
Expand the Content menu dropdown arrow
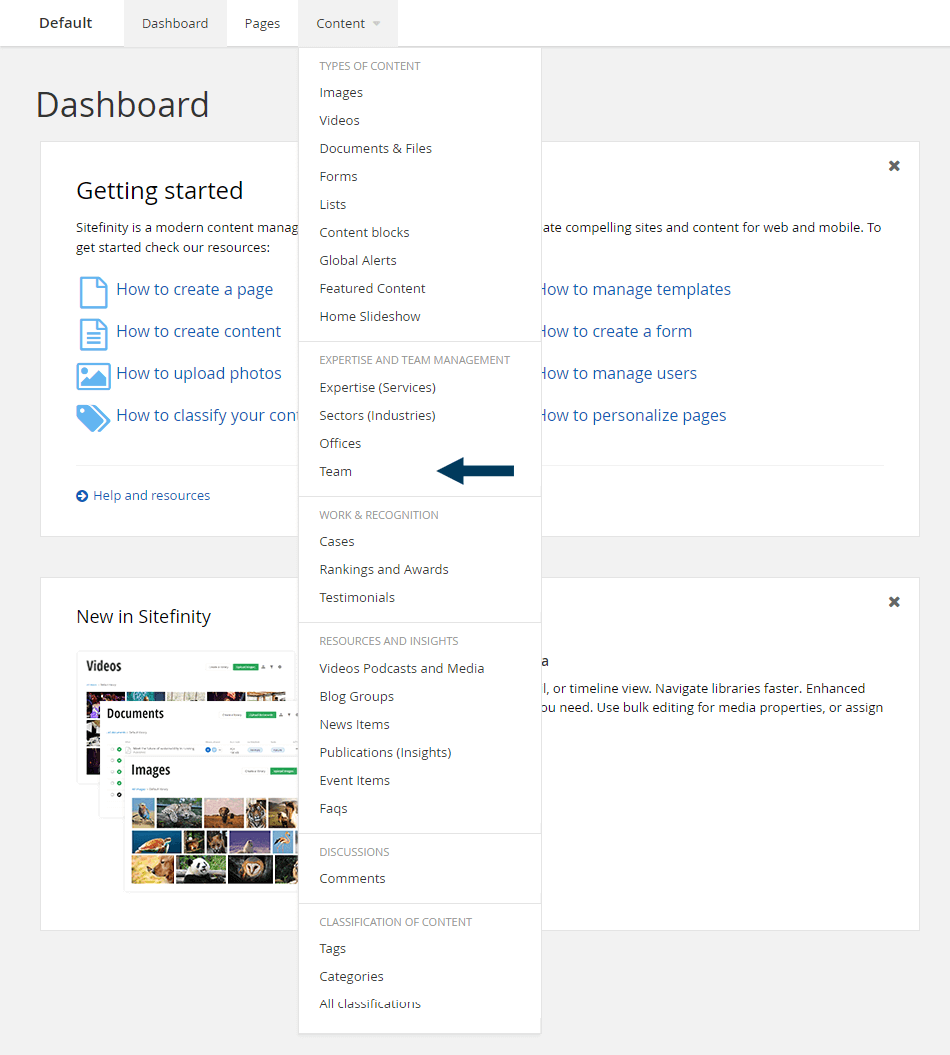(x=377, y=24)
